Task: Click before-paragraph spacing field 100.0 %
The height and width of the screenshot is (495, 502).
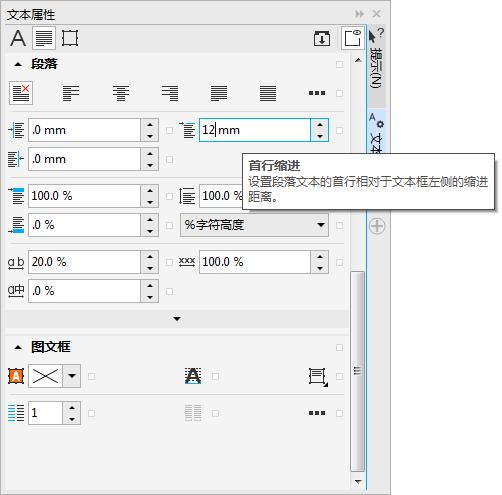Action: coord(84,196)
